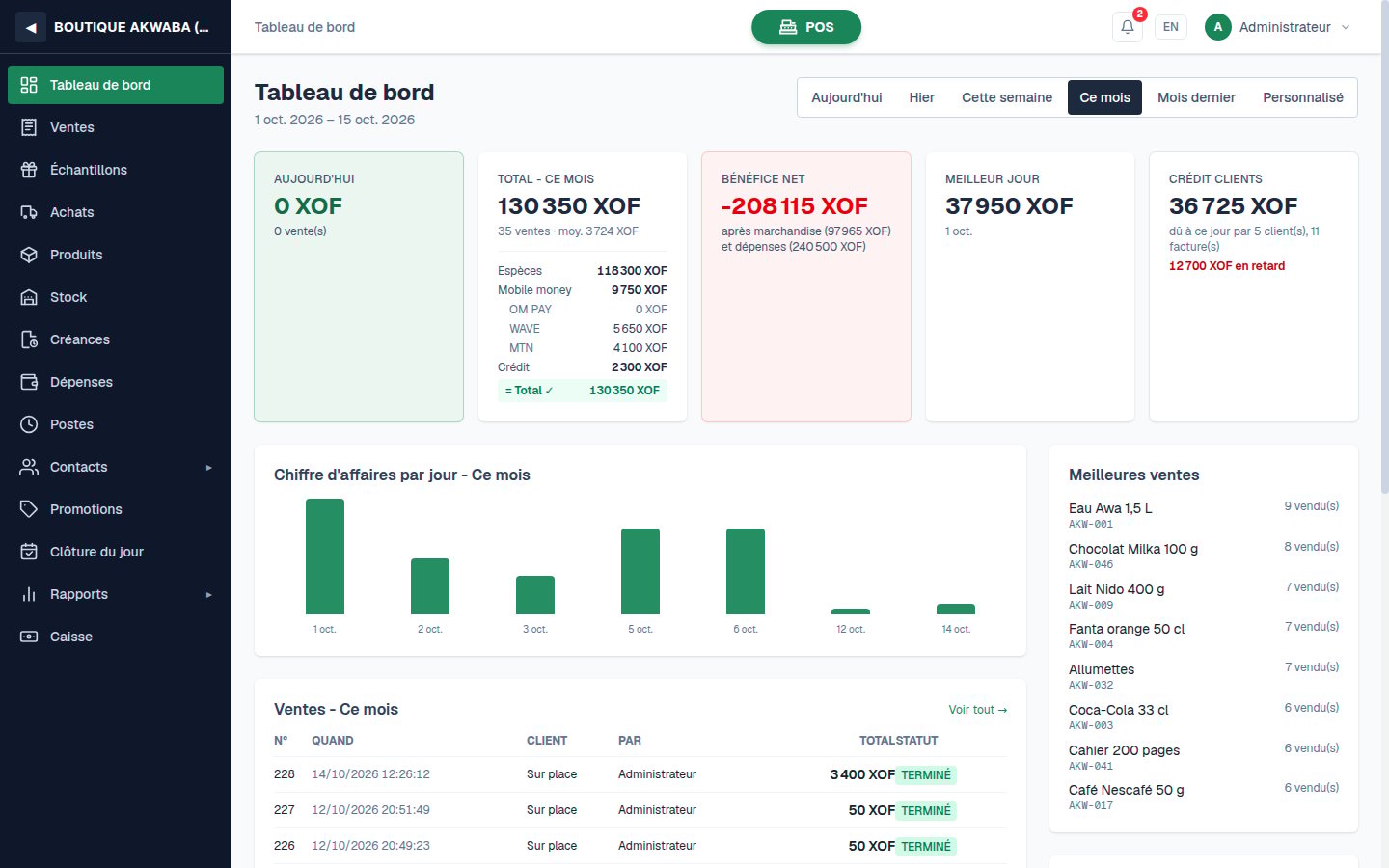Image resolution: width=1389 pixels, height=868 pixels.
Task: Click the Créances document icon
Action: [x=29, y=339]
